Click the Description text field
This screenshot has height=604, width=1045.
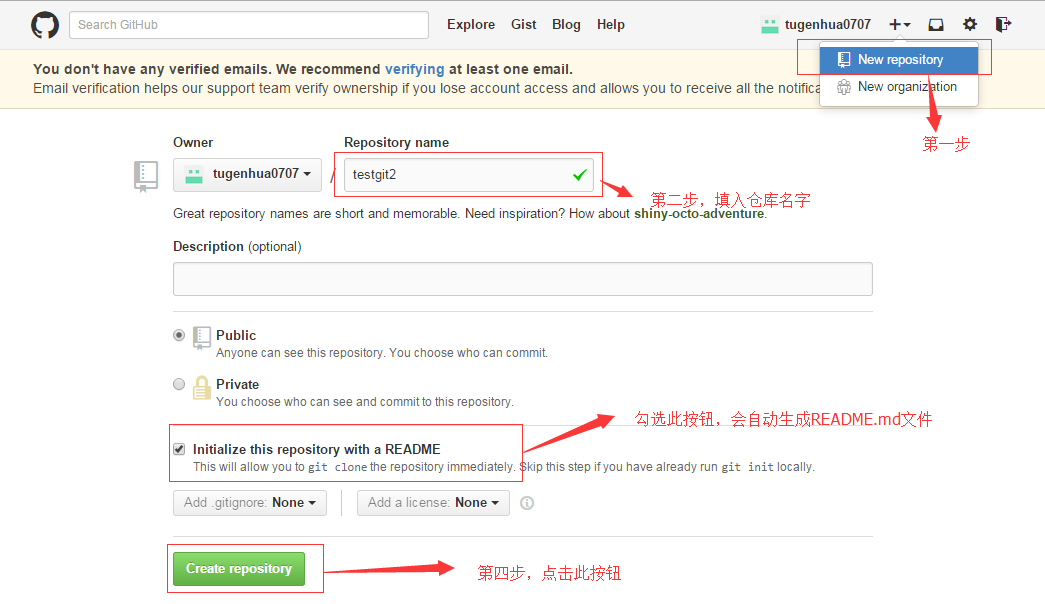pos(522,279)
